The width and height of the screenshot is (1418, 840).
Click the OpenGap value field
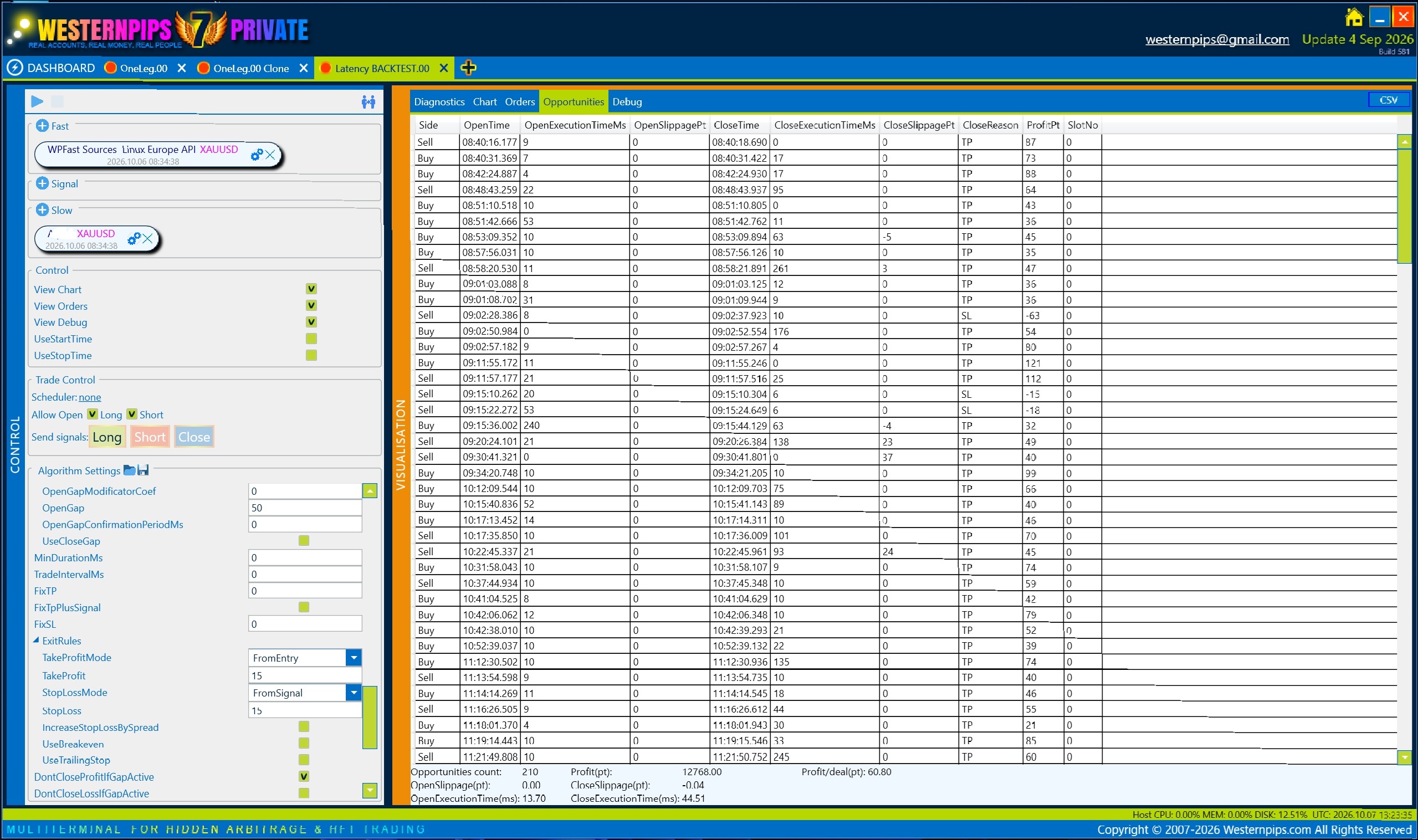305,507
